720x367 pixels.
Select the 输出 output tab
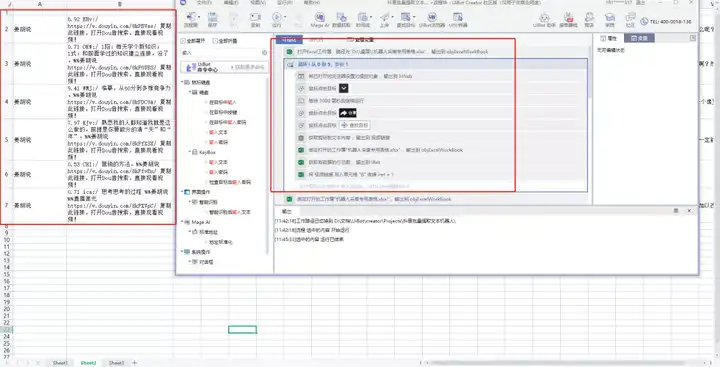pyautogui.click(x=287, y=211)
